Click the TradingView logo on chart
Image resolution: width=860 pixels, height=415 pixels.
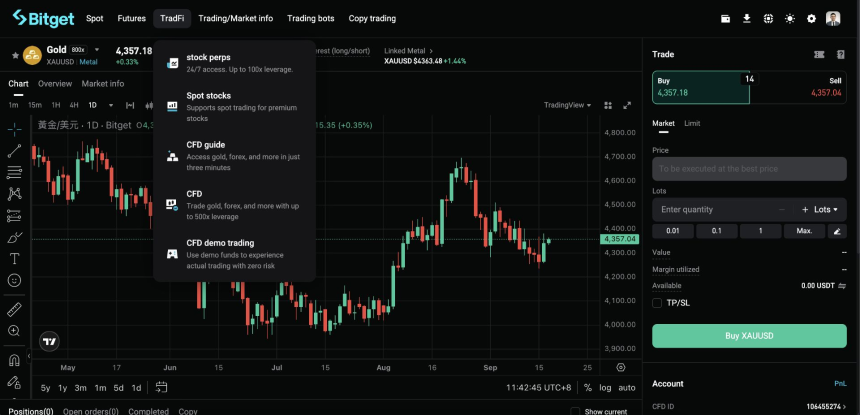(49, 342)
